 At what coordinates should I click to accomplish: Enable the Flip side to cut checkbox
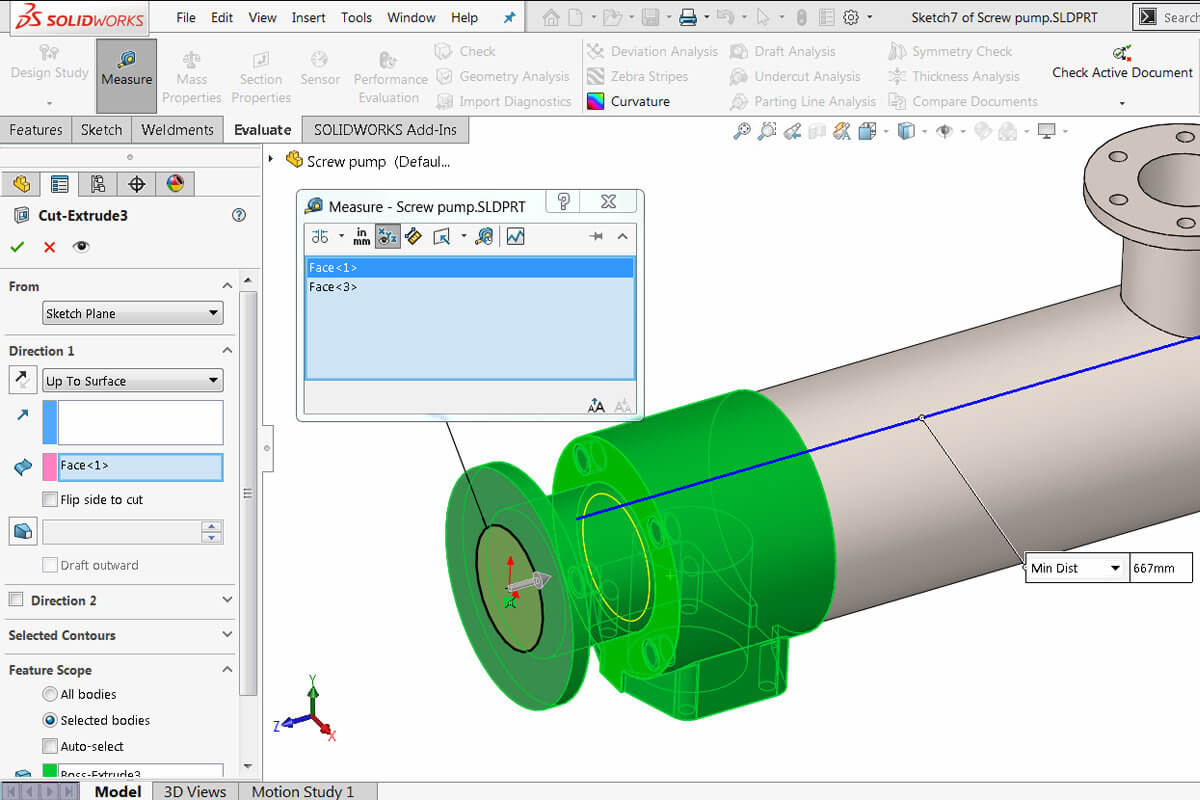(50, 499)
